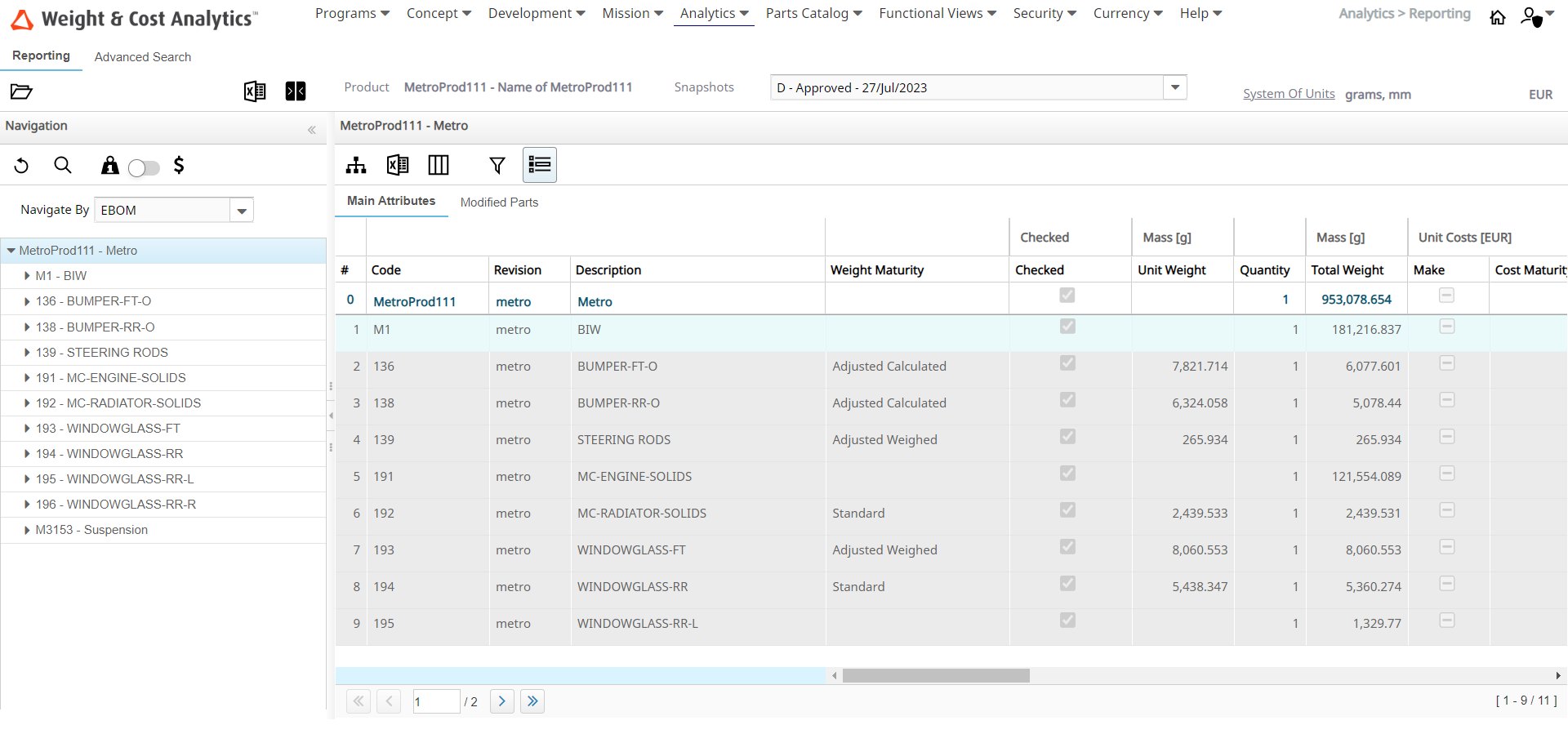Open the hierarchy structure view icon
The height and width of the screenshot is (734, 1568).
click(356, 166)
